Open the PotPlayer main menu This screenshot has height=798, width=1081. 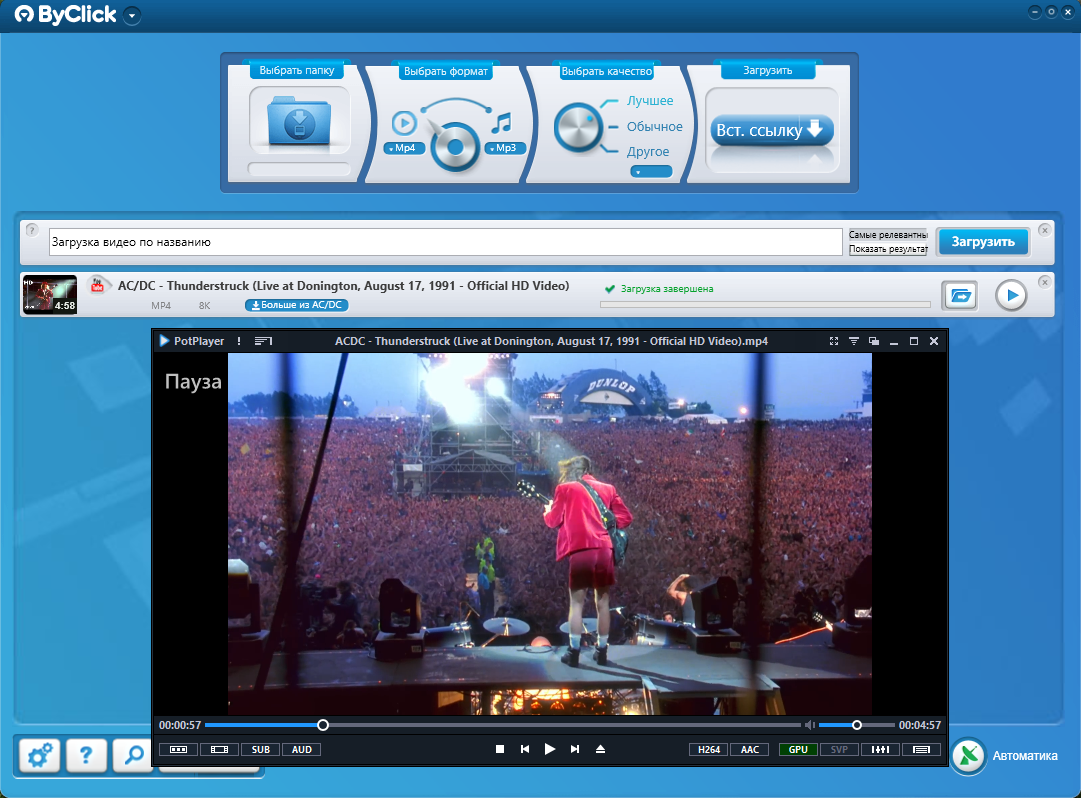pos(192,341)
